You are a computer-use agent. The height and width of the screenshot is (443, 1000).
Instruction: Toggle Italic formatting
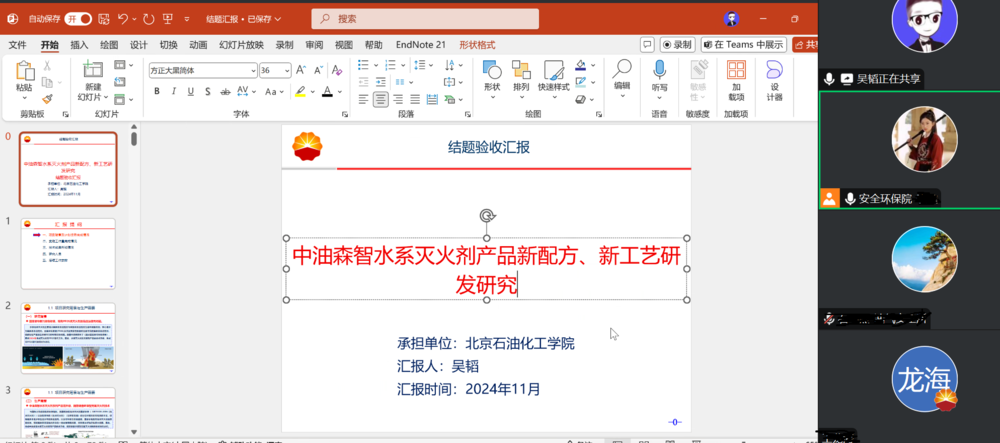click(x=173, y=92)
